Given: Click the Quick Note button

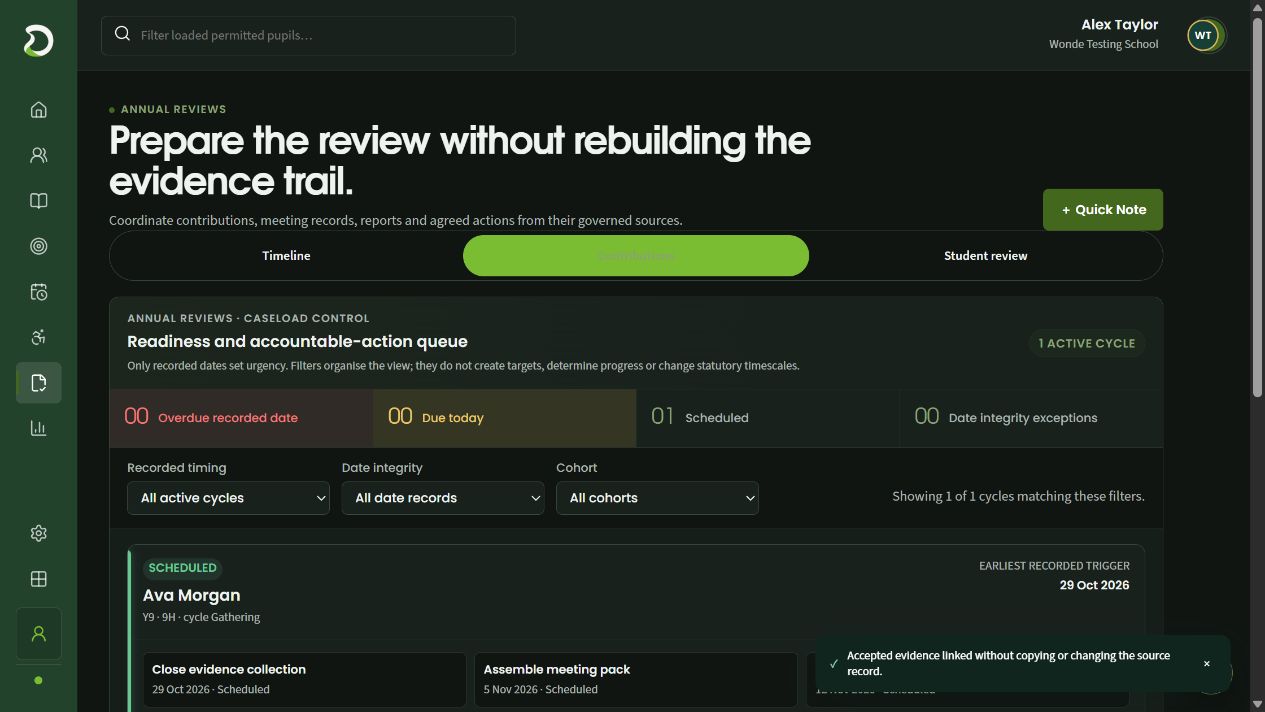Looking at the screenshot, I should pos(1103,210).
